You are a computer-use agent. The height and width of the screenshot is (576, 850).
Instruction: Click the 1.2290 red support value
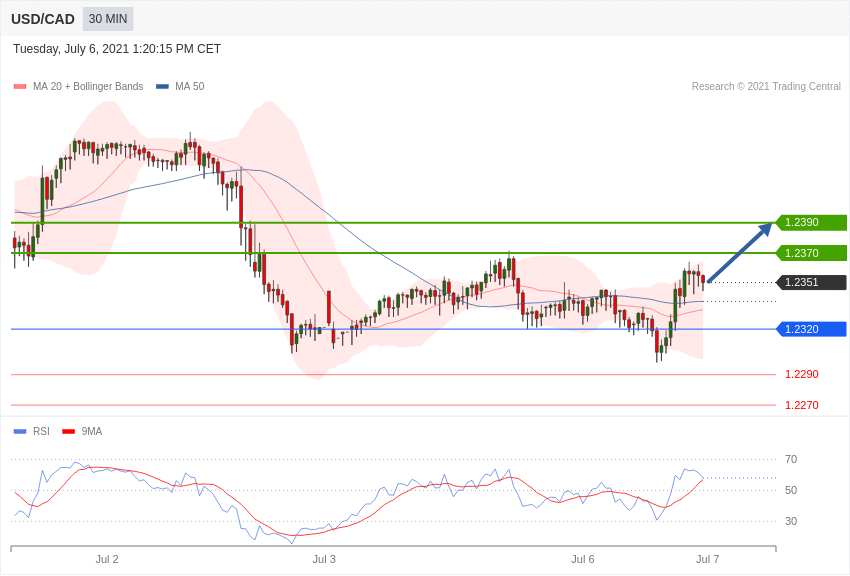point(802,374)
